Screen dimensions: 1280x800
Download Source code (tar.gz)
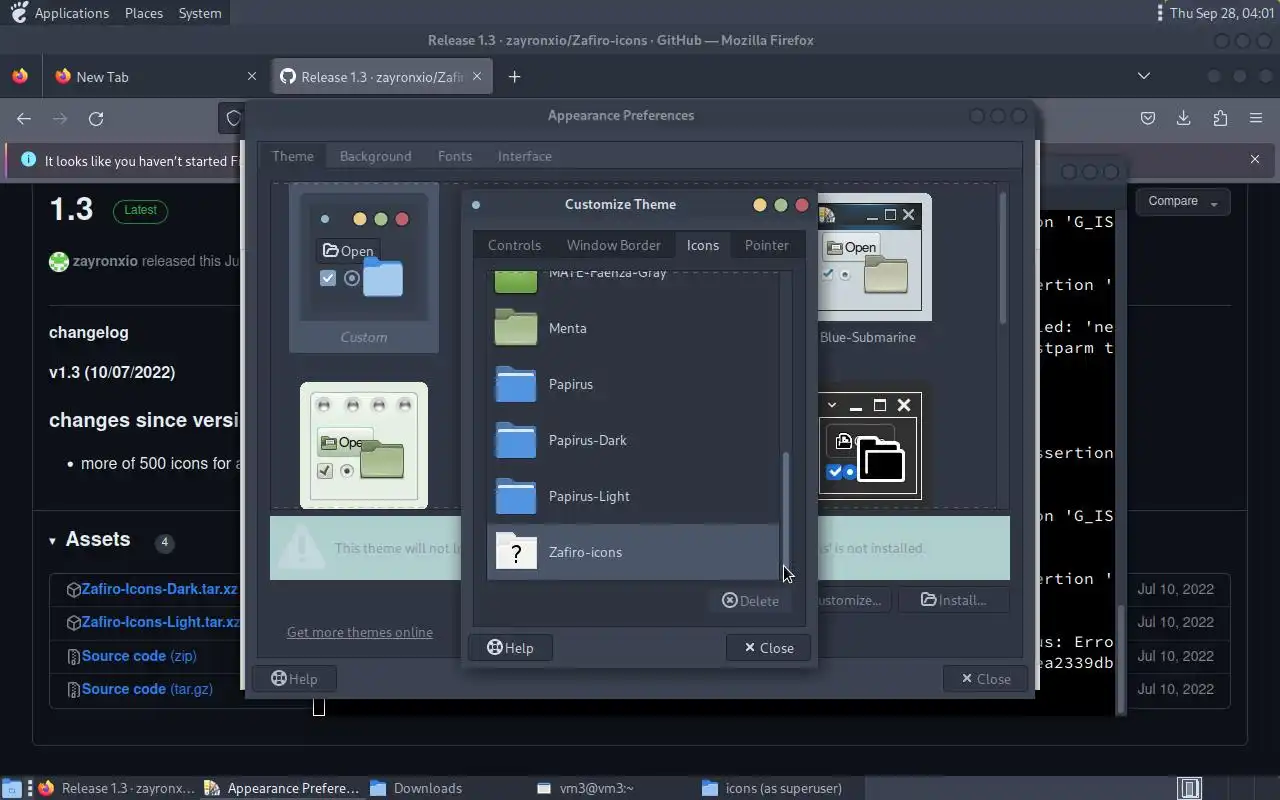click(147, 689)
